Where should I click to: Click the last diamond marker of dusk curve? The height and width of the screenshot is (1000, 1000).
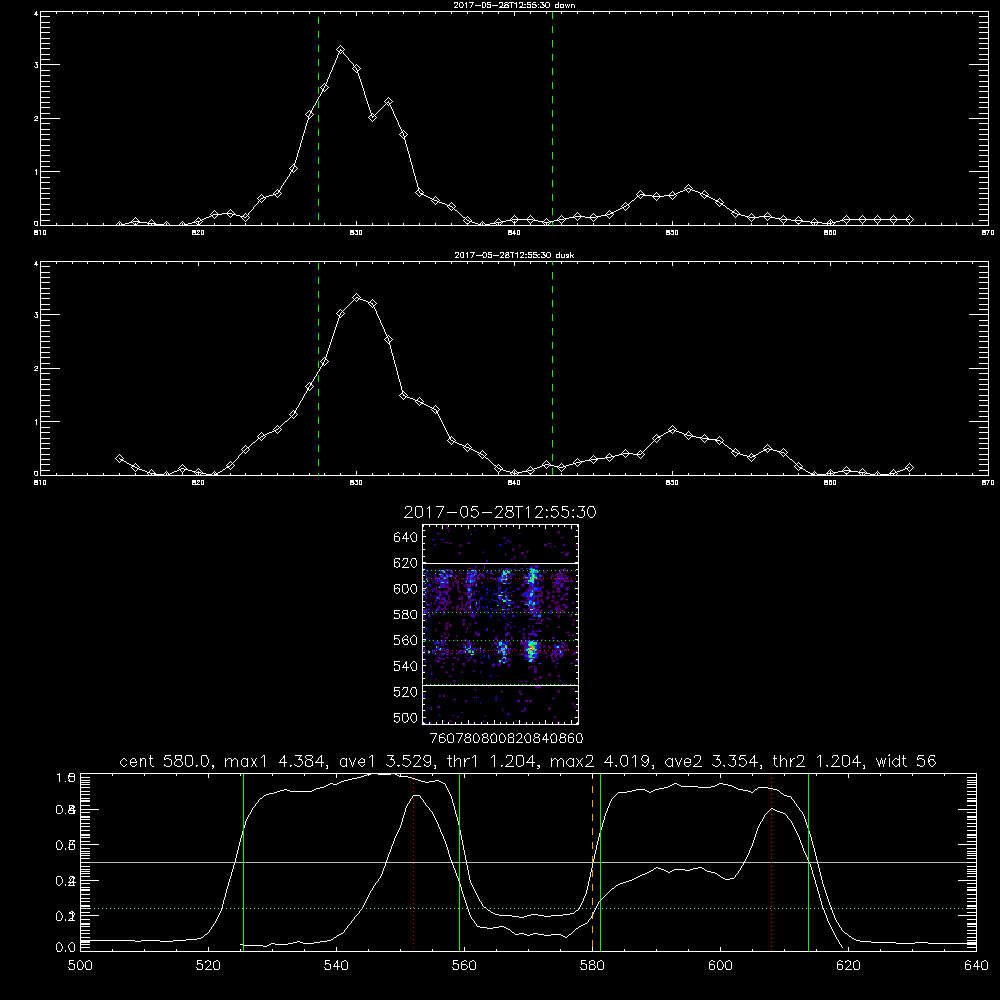tap(909, 468)
